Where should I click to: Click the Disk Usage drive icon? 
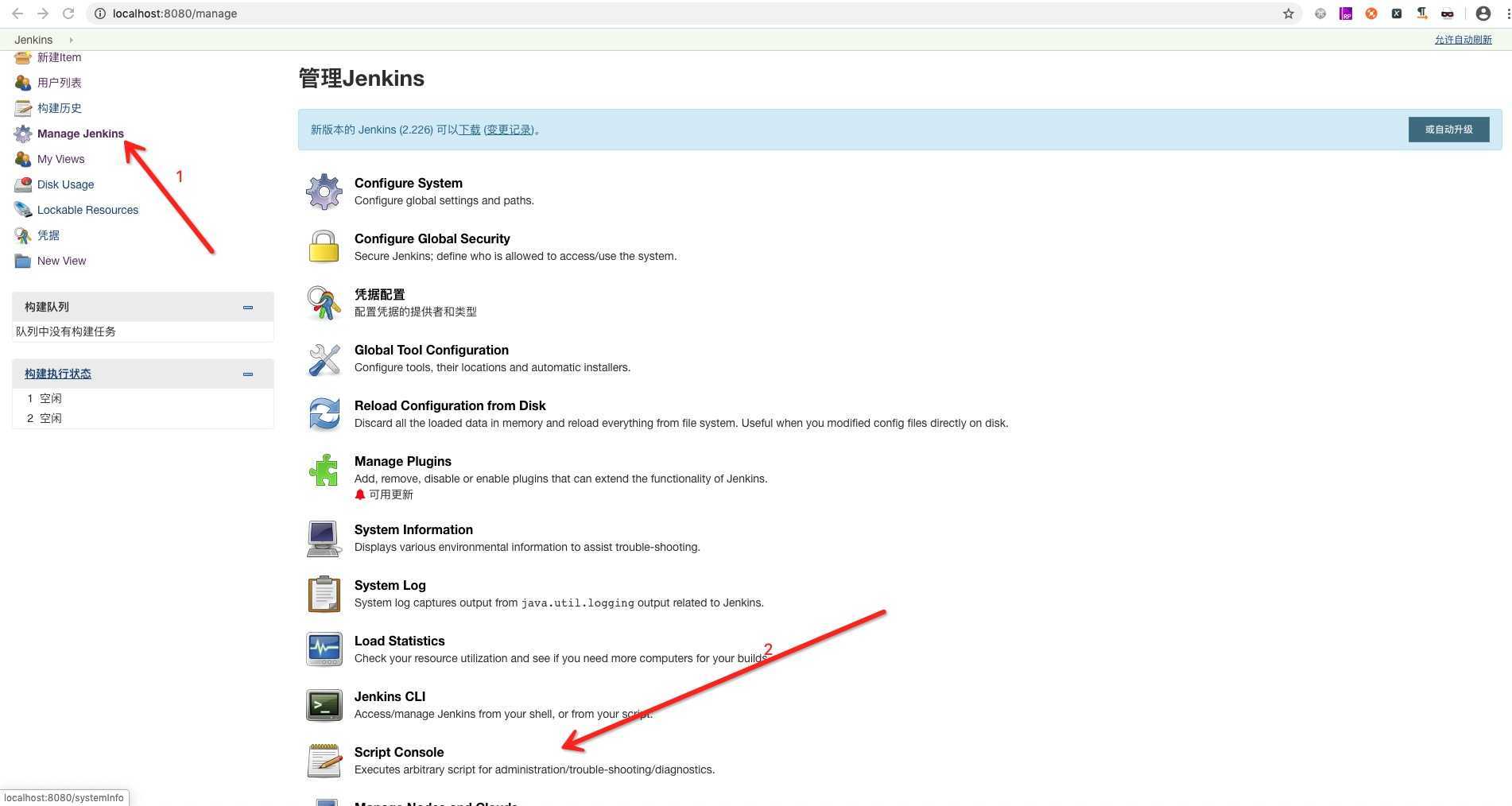(x=23, y=184)
